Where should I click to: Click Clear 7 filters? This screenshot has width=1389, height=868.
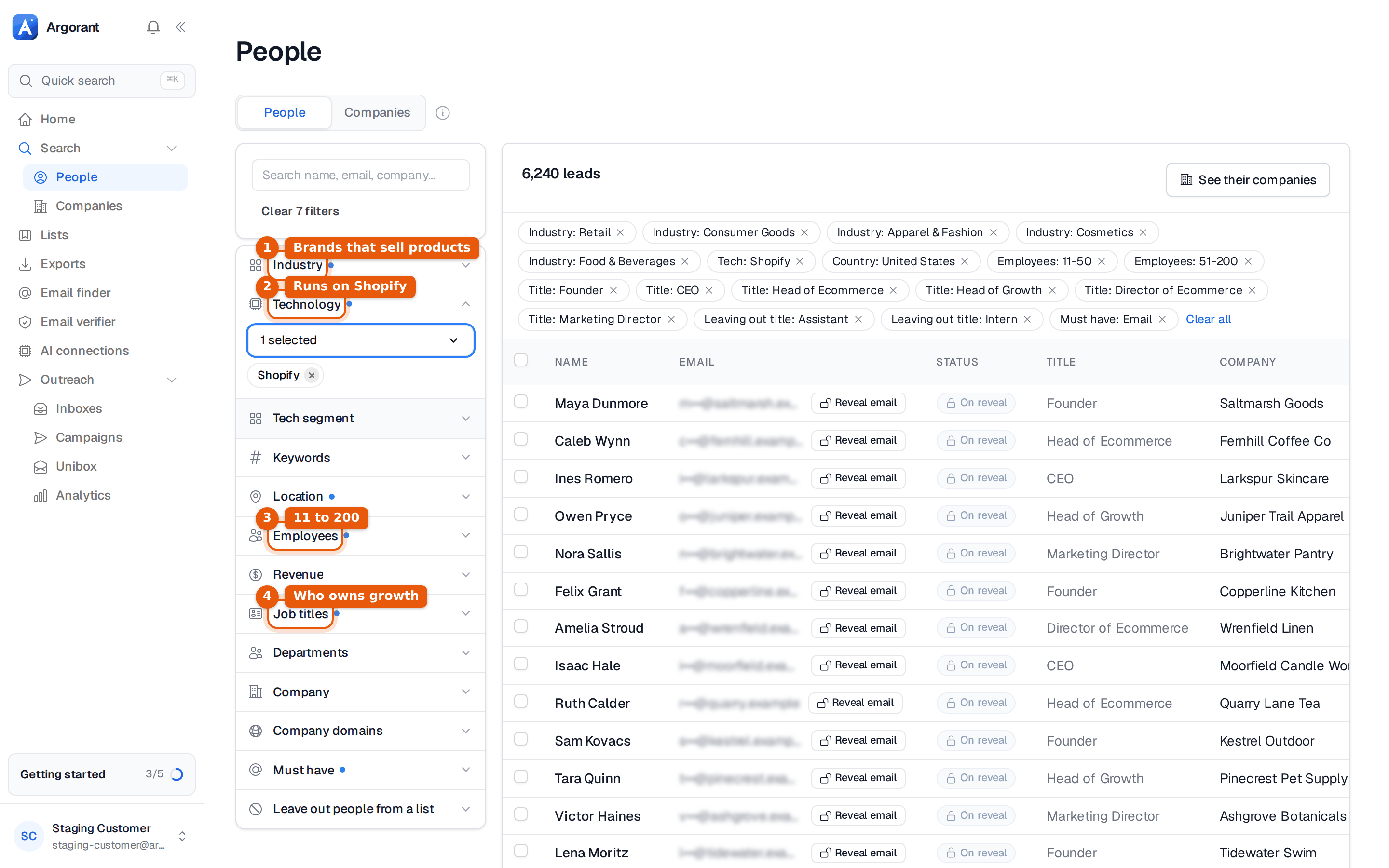(x=300, y=211)
